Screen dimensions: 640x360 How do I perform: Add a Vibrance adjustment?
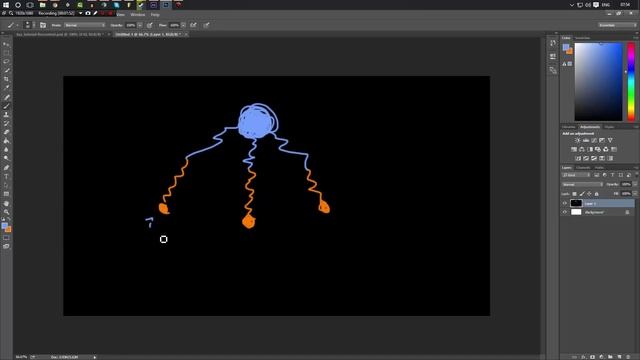point(610,140)
